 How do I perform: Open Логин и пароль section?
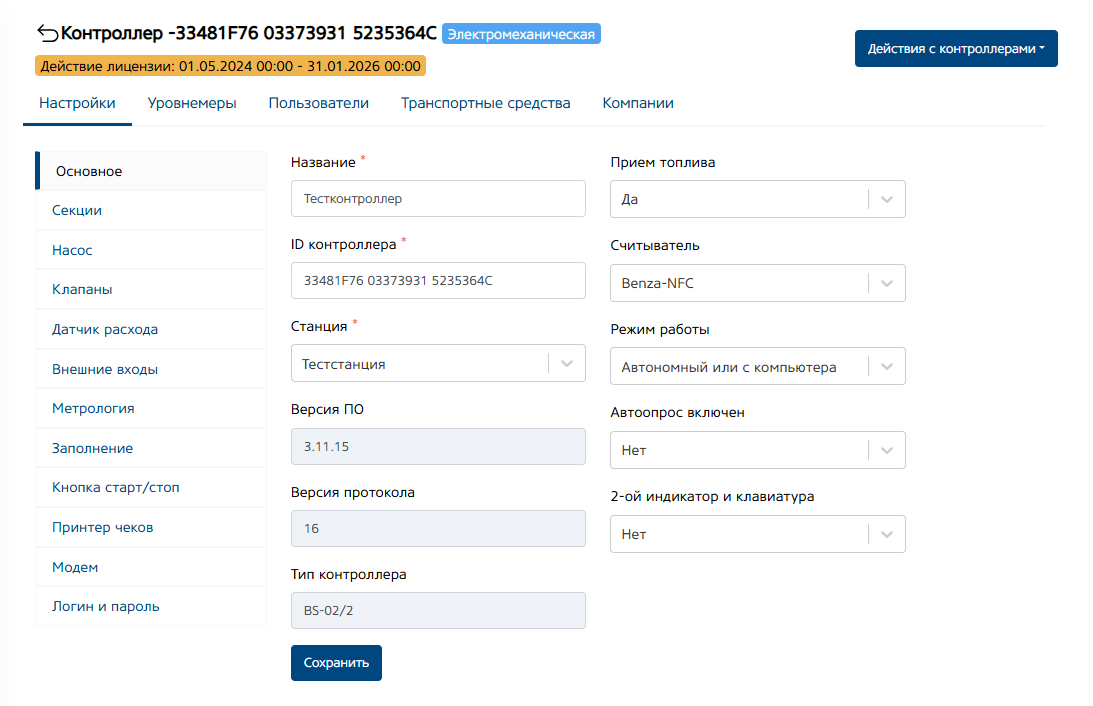pyautogui.click(x=105, y=606)
